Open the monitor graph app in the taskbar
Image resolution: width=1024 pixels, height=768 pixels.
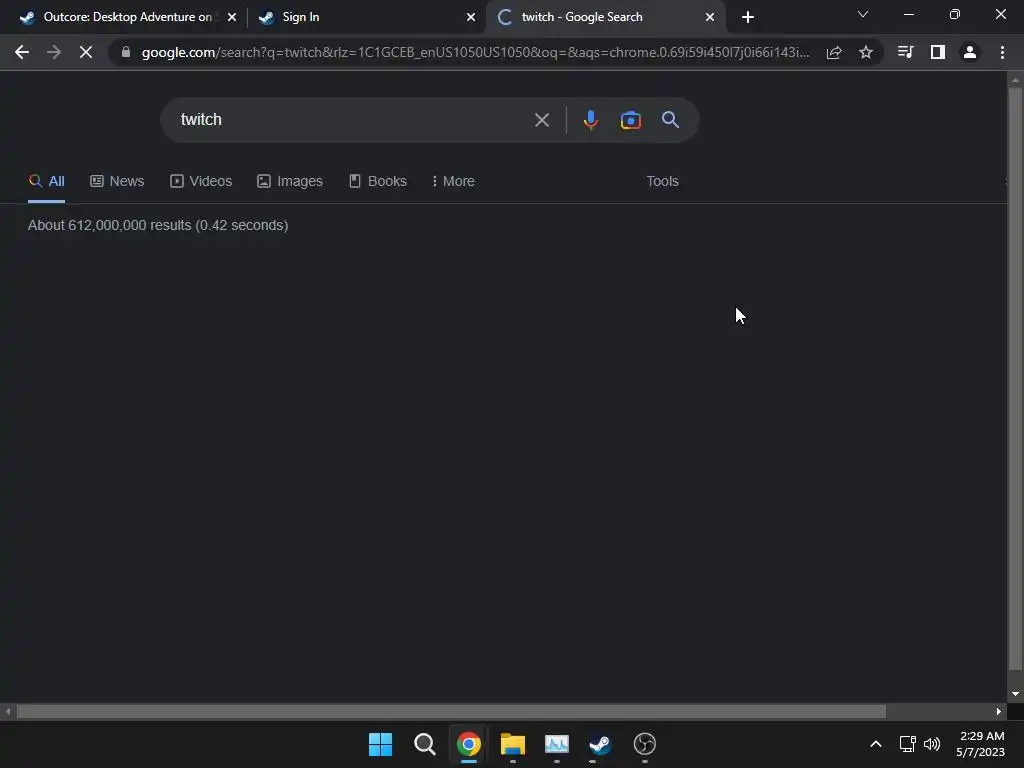pos(556,744)
